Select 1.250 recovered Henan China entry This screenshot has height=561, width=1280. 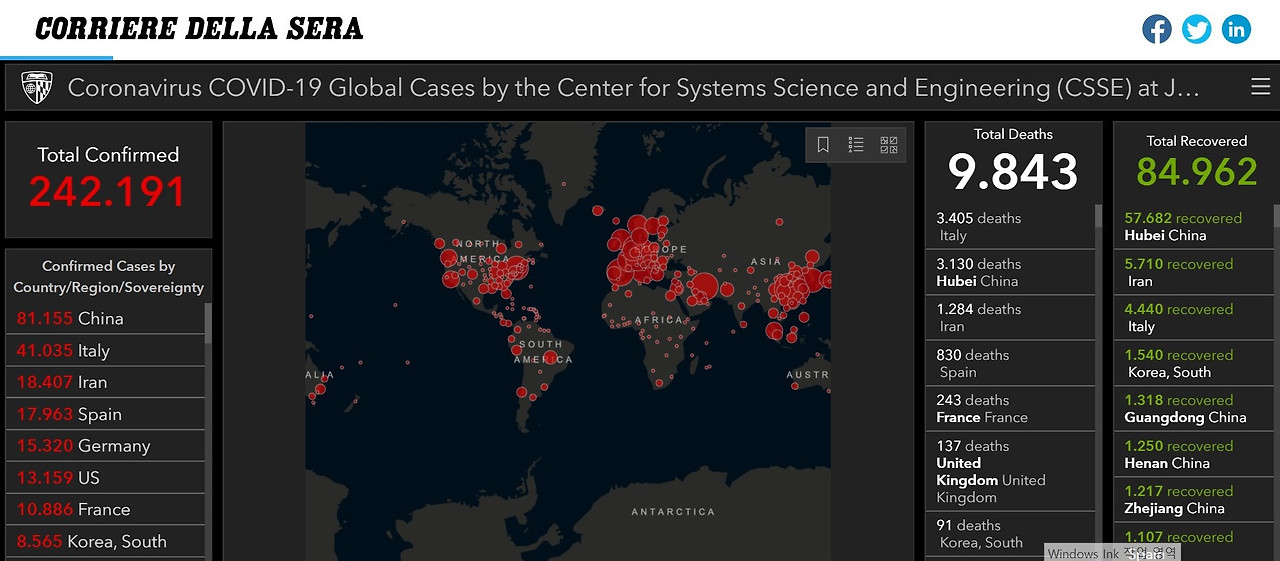click(x=1194, y=454)
